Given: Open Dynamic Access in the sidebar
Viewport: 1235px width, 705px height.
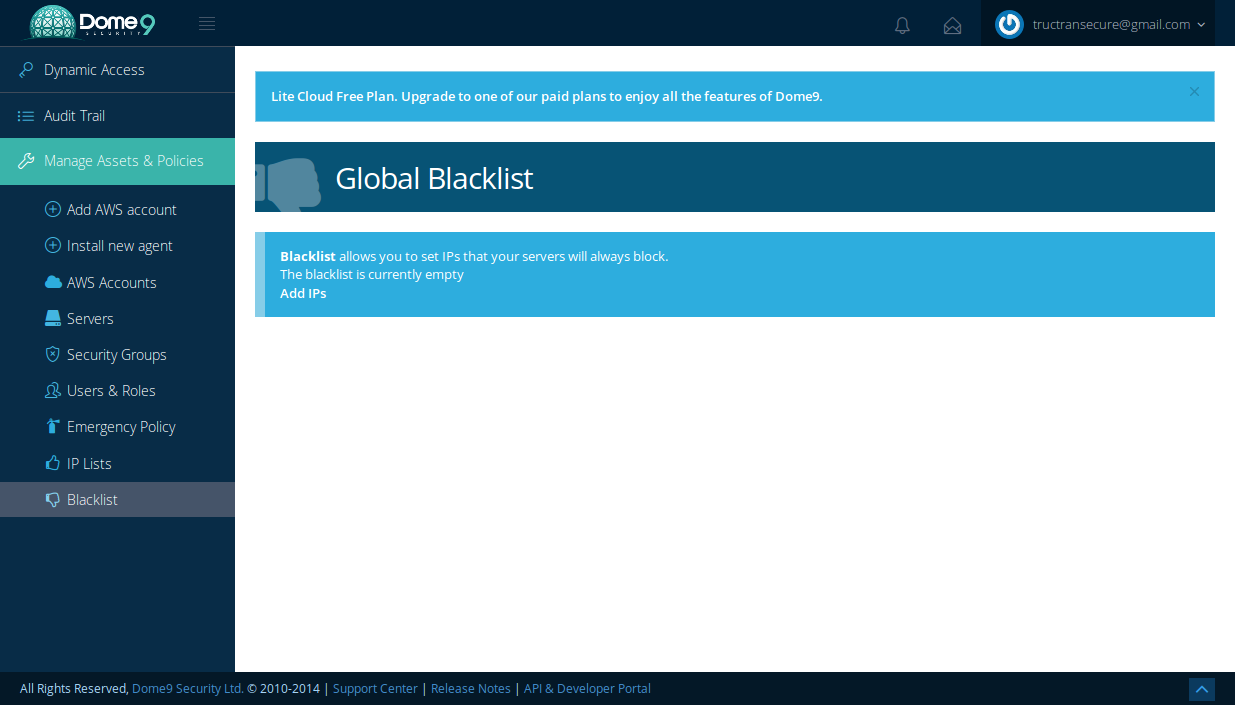Looking at the screenshot, I should [94, 70].
